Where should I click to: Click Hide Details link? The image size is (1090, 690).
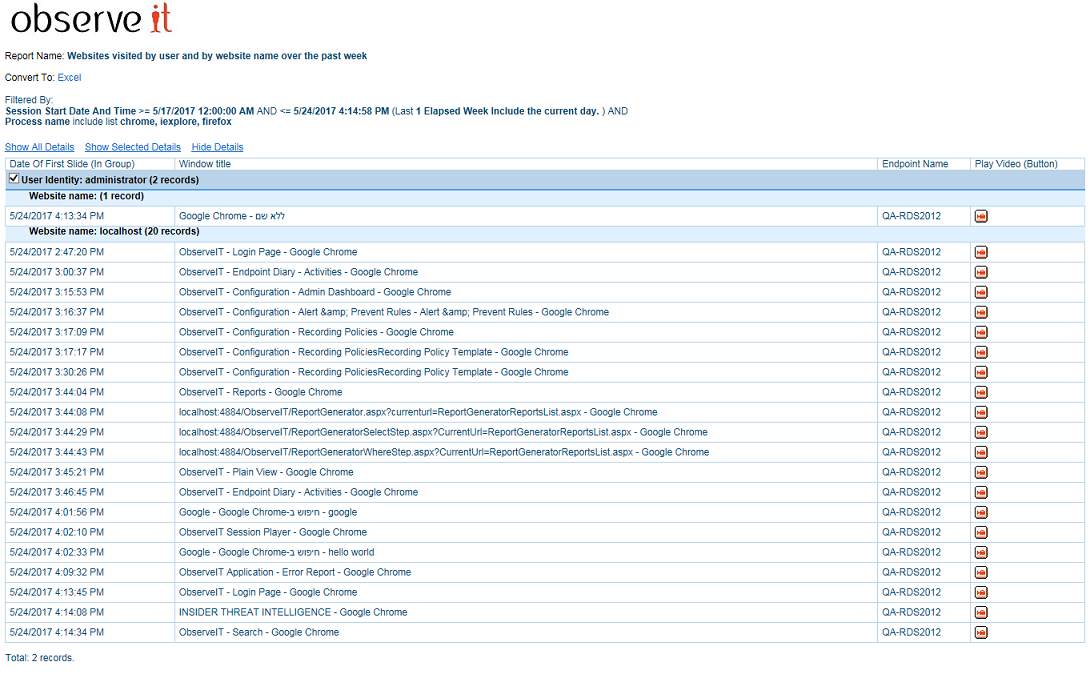pos(217,147)
